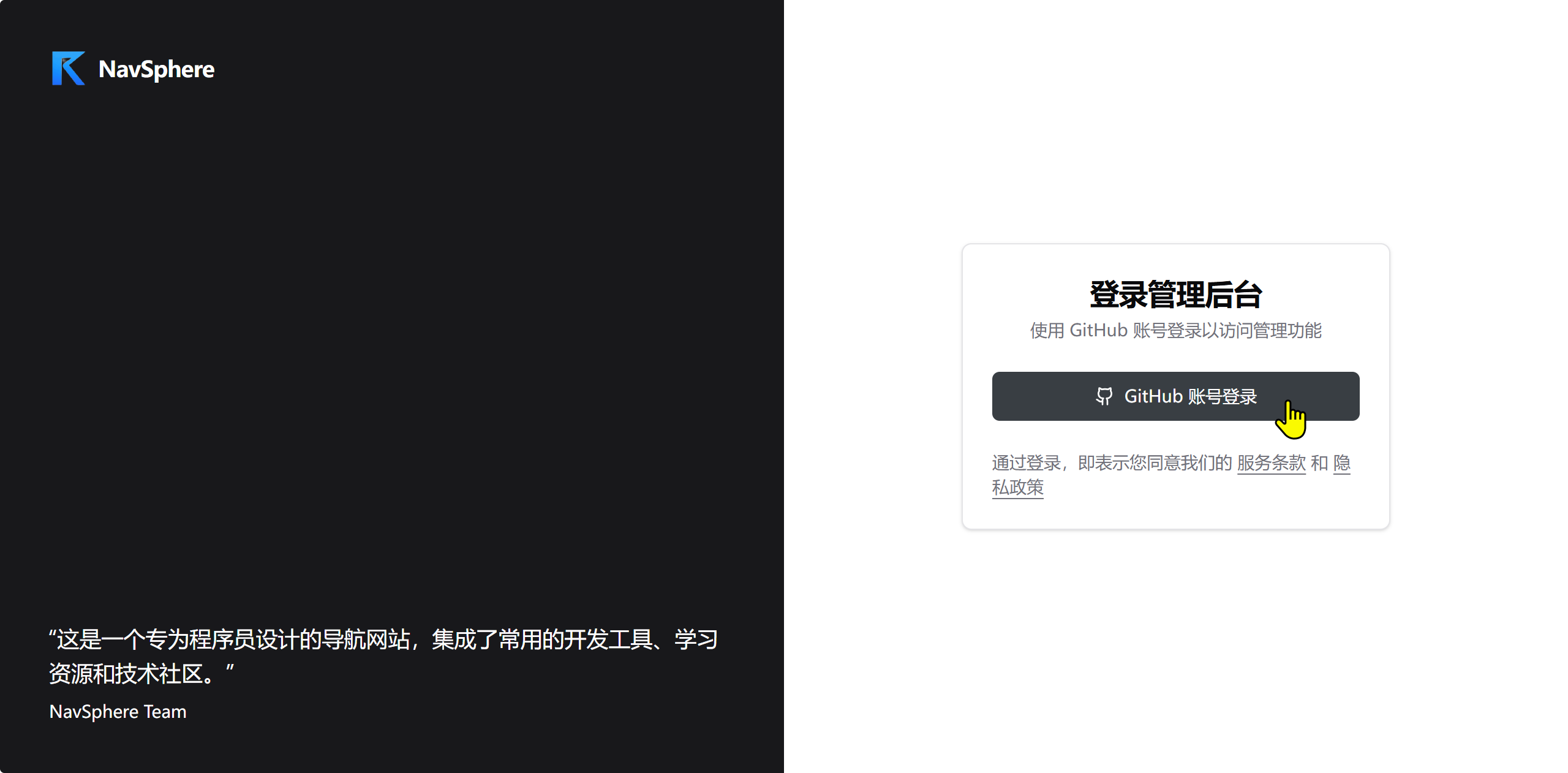Click the word GitHub in the subtitle
This screenshot has width=1568, height=773.
(x=1098, y=331)
